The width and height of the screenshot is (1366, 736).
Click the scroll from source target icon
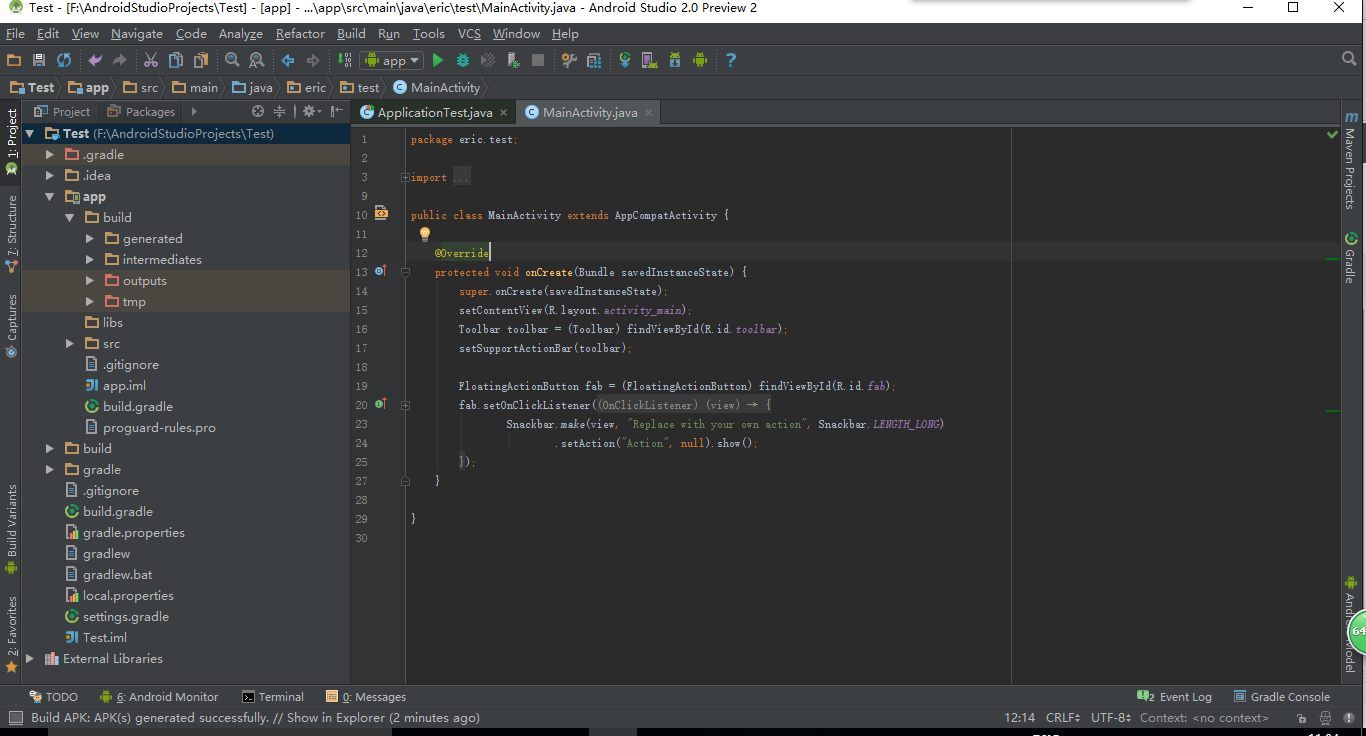[x=258, y=111]
